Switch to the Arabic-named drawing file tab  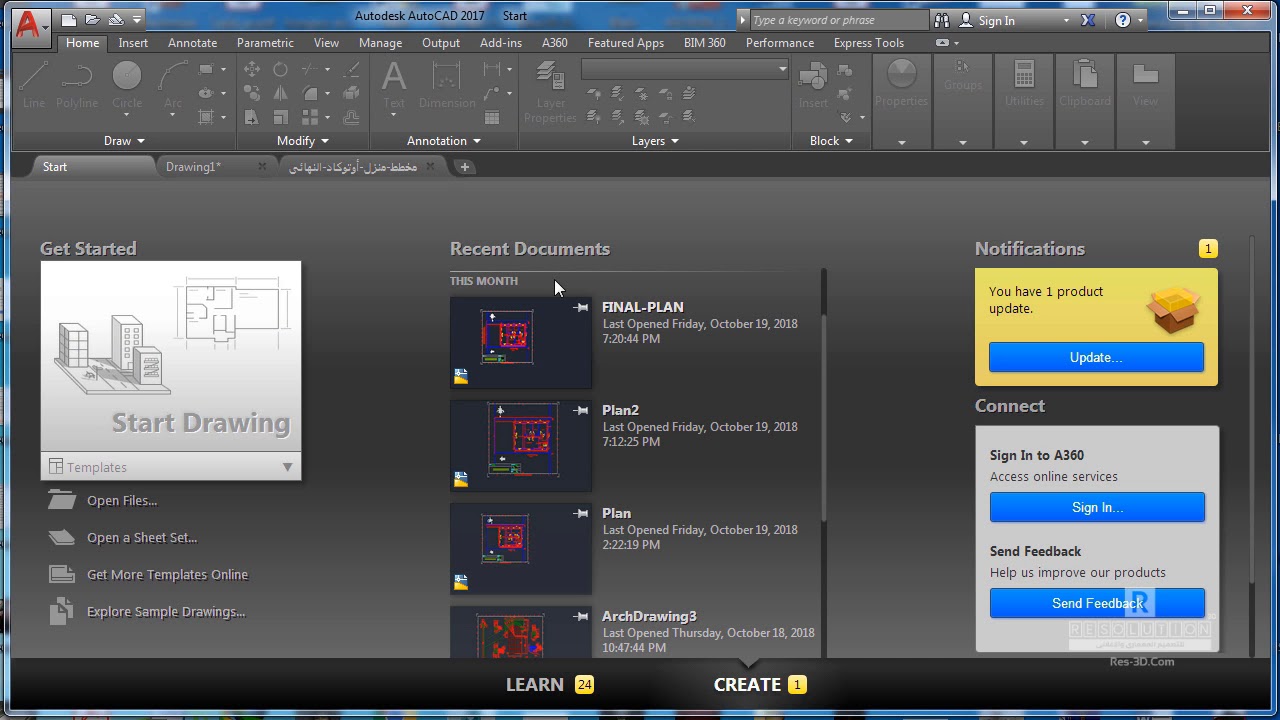tap(353, 167)
